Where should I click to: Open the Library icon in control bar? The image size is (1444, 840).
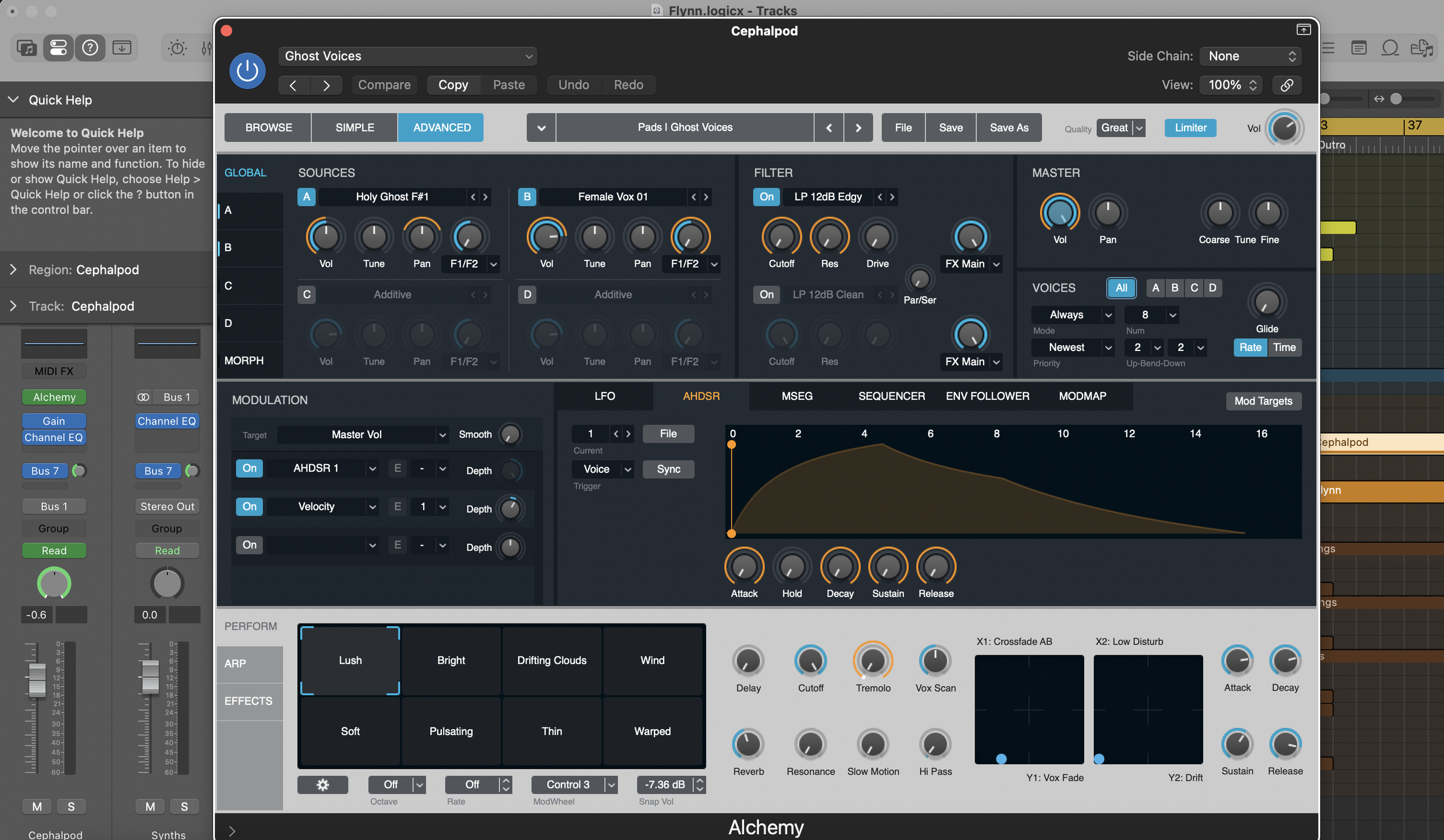click(27, 47)
